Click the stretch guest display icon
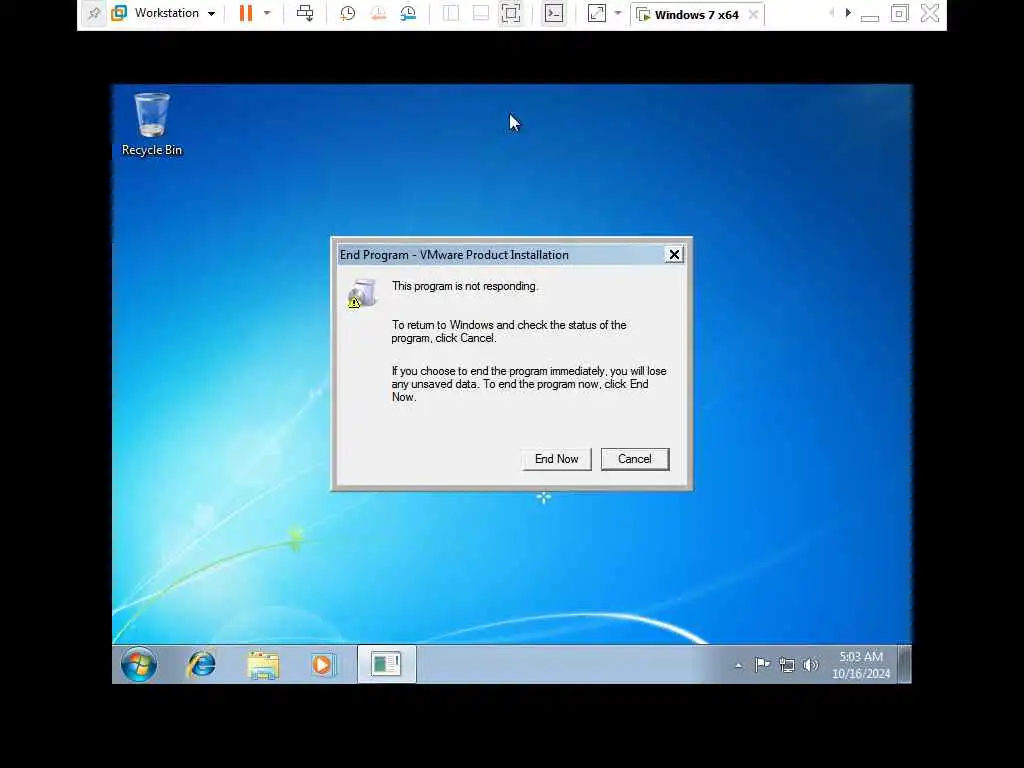1024x768 pixels. (x=597, y=13)
